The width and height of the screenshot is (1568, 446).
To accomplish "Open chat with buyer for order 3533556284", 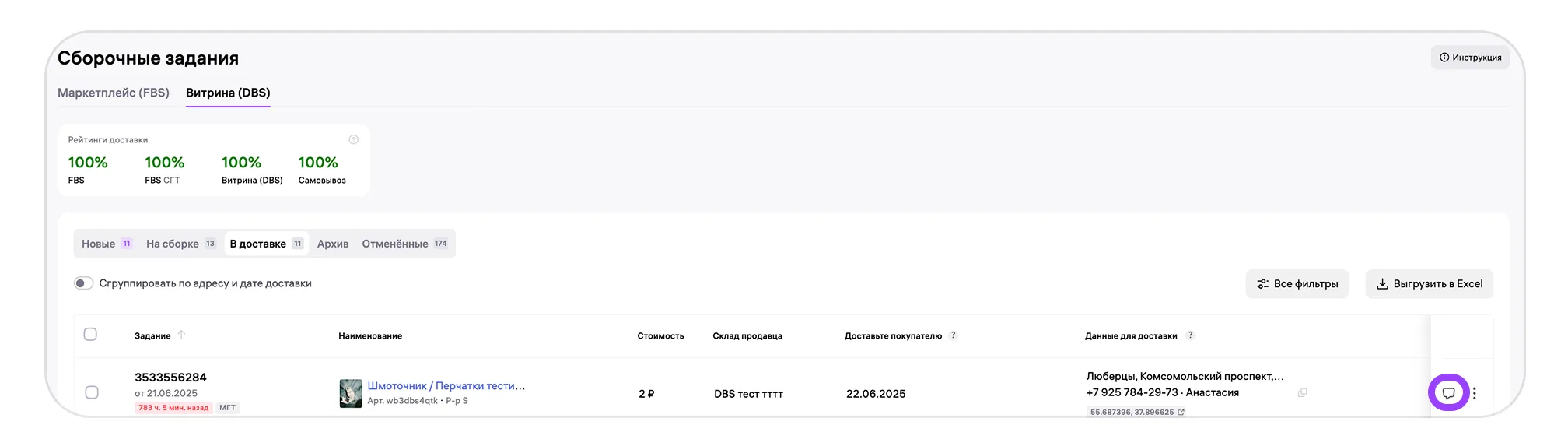I will click(1447, 393).
